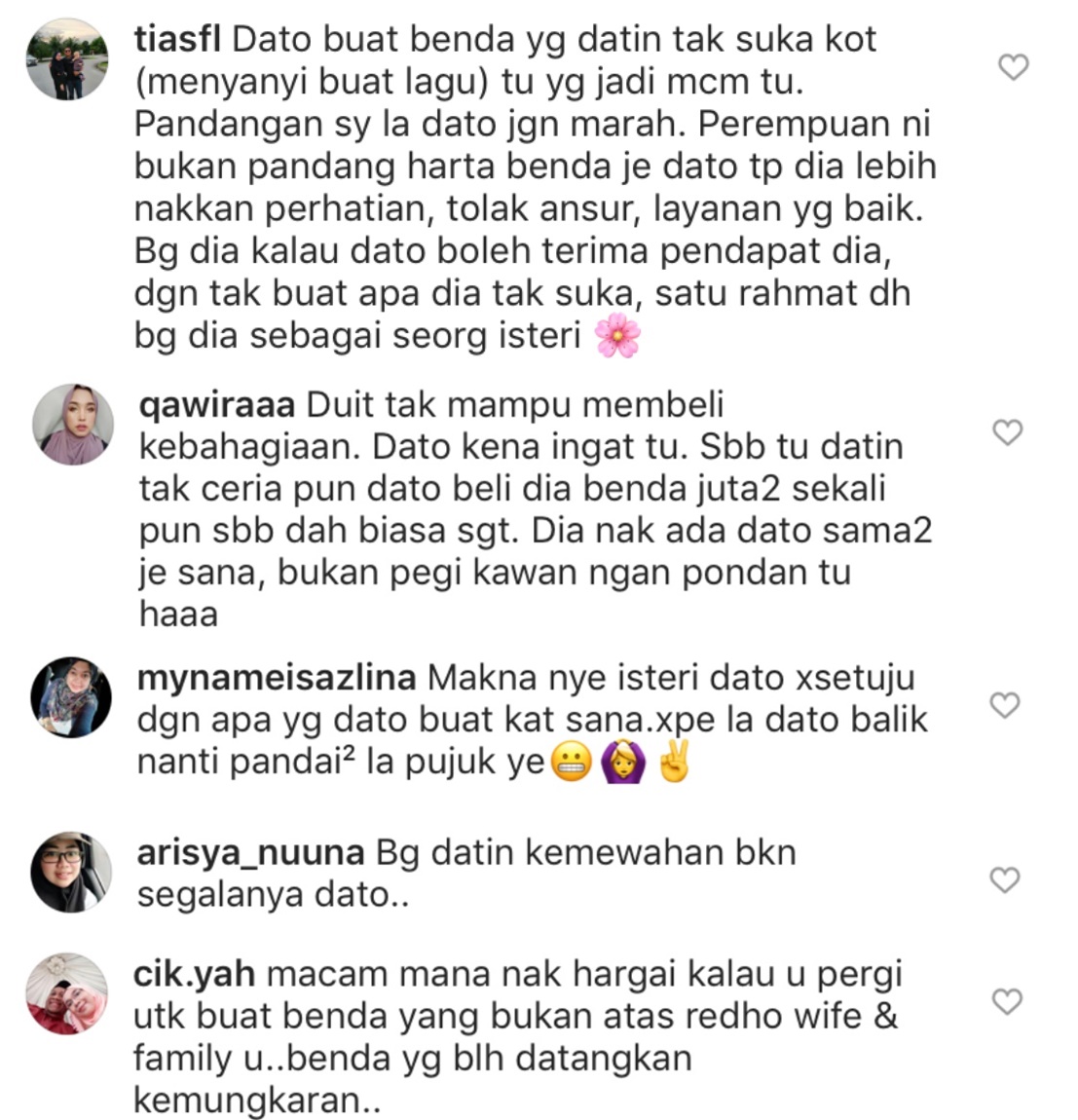Like the comment by tiasfl

coord(1013,67)
